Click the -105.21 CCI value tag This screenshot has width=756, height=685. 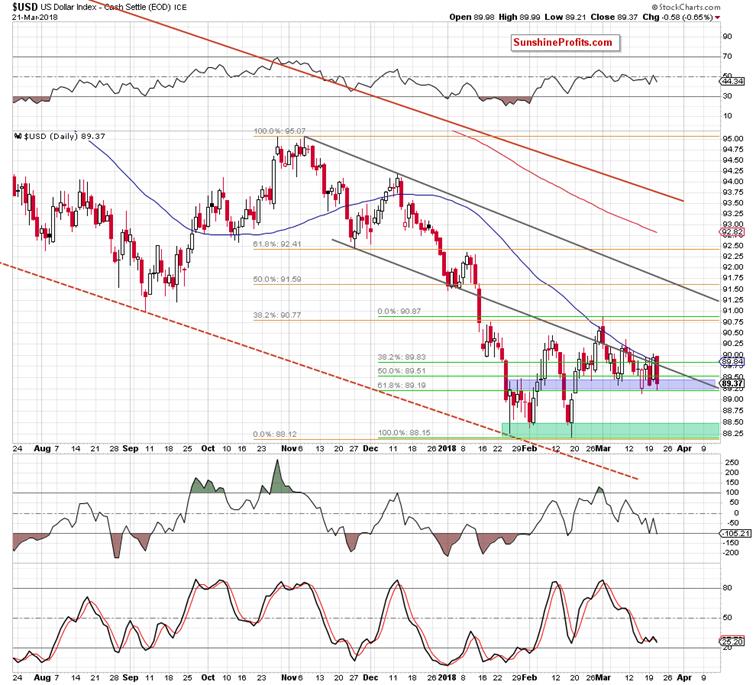pyautogui.click(x=732, y=533)
